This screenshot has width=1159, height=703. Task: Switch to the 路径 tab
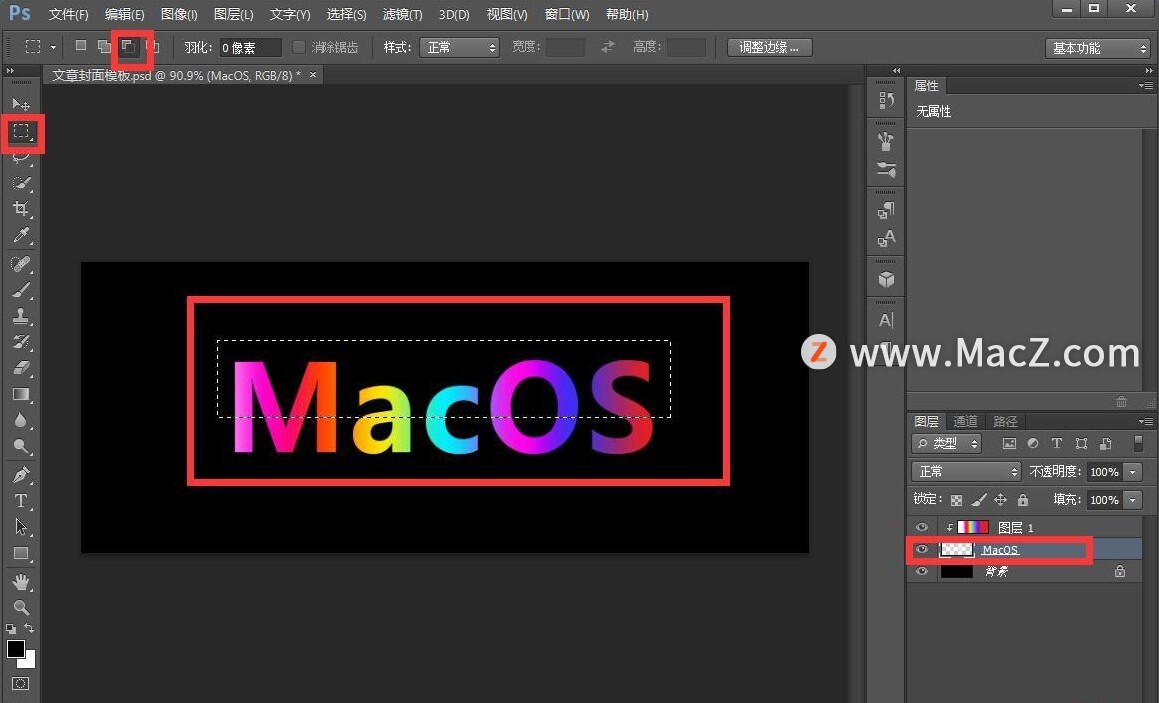click(x=1005, y=421)
